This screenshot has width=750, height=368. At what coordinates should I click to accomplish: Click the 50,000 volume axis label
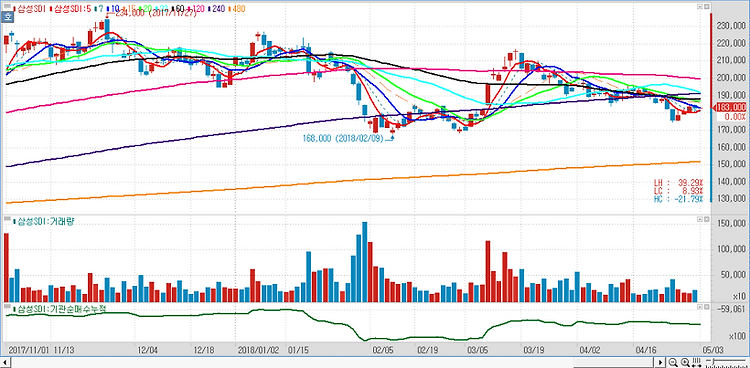[733, 275]
